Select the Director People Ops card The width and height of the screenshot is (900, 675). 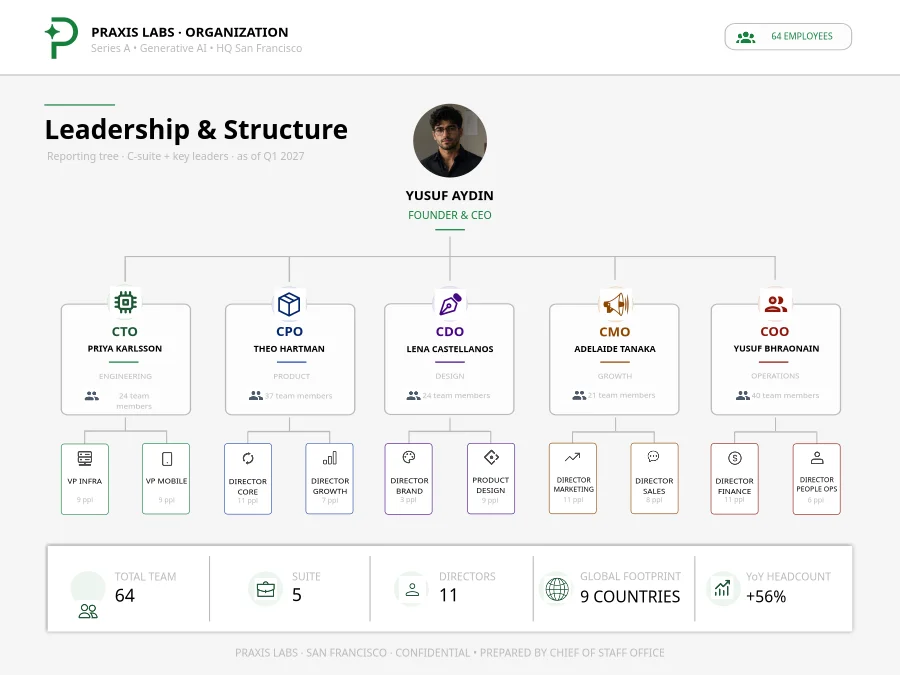point(817,479)
